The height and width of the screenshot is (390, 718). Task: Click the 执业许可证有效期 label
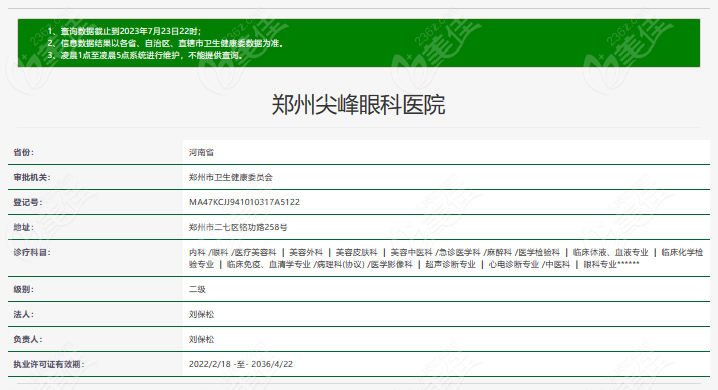pos(49,364)
